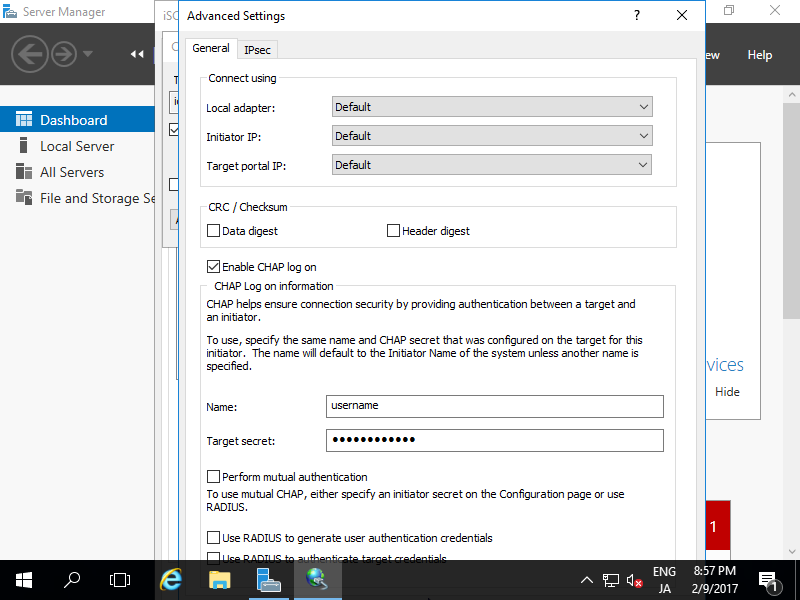The image size is (800, 600).
Task: Launch Internet Explorer from taskbar
Action: (x=170, y=580)
